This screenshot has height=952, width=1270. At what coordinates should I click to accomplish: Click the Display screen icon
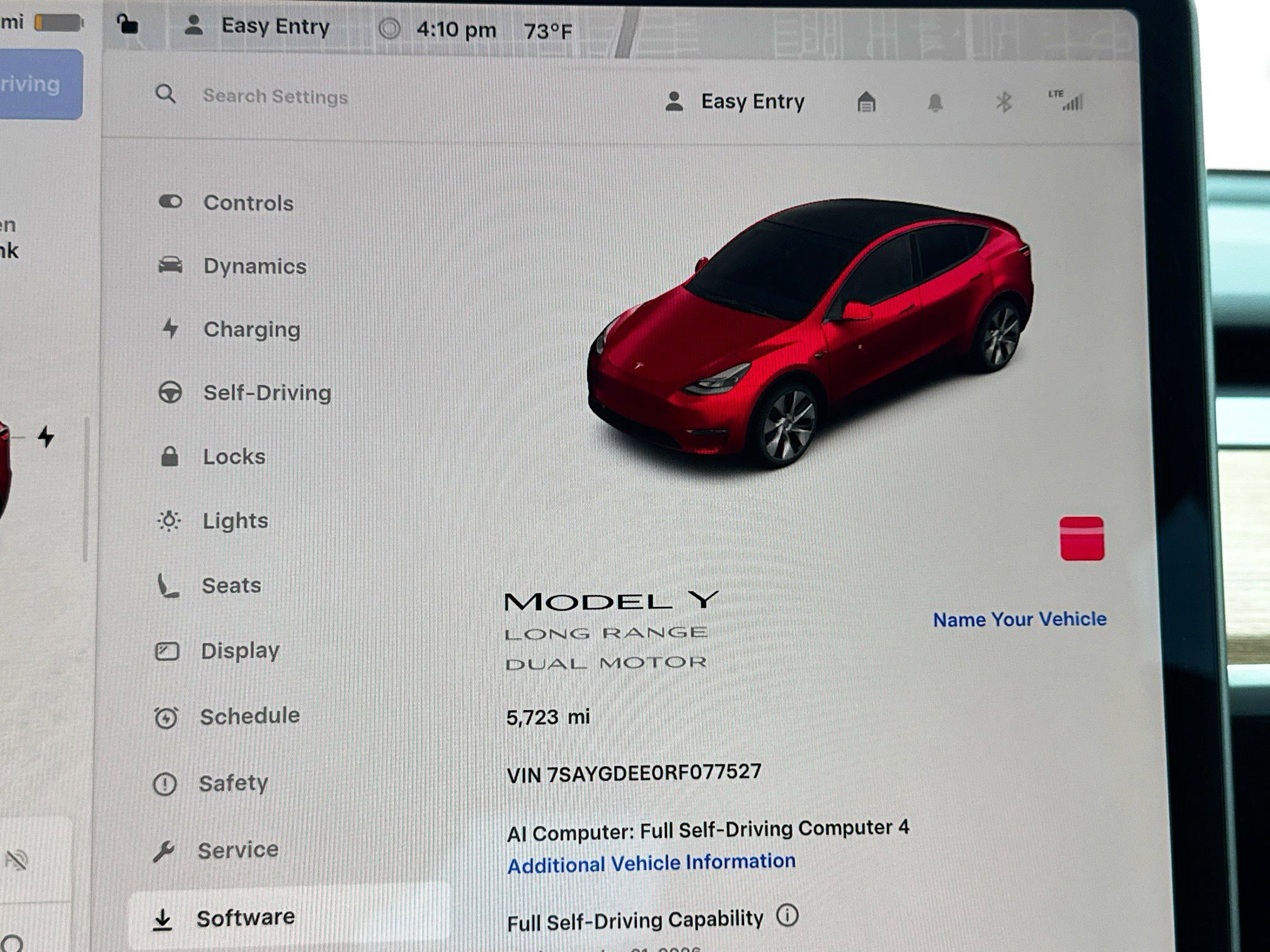167,650
